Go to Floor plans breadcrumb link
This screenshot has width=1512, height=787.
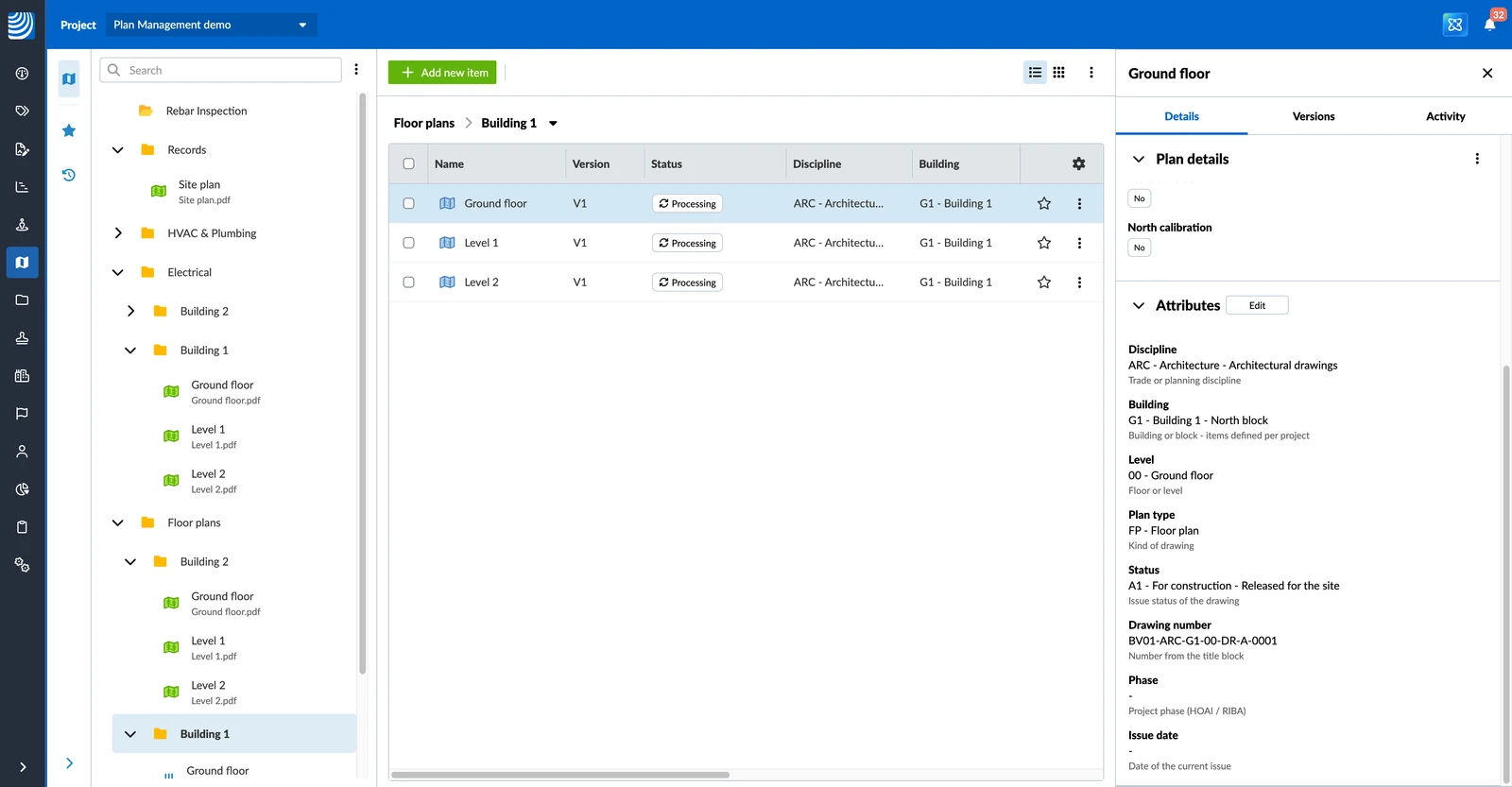pyautogui.click(x=424, y=124)
